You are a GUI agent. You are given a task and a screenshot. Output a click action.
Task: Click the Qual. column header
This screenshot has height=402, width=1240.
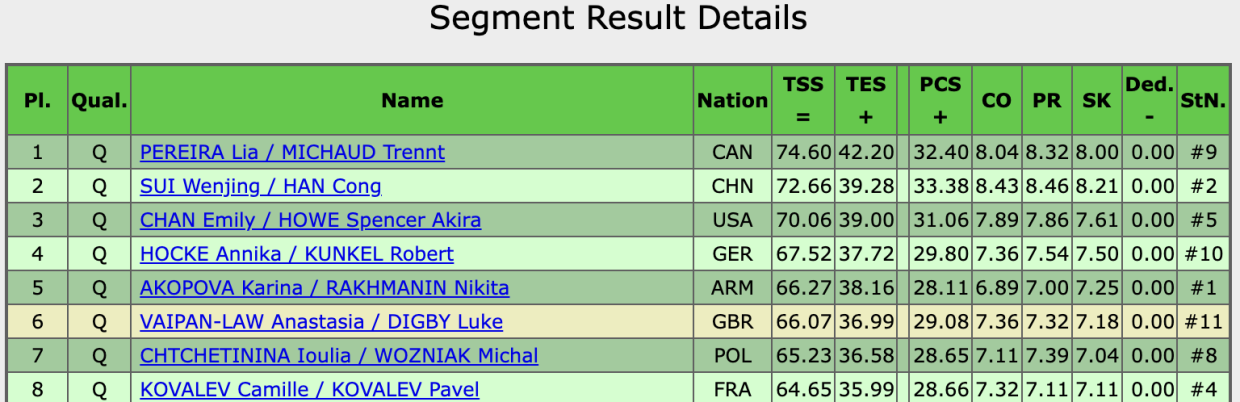point(99,100)
